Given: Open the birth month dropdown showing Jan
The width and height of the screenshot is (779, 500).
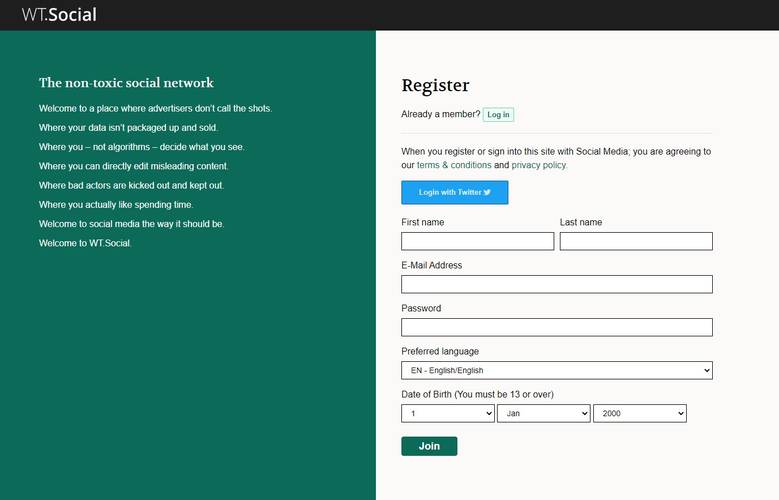Looking at the screenshot, I should pos(544,414).
